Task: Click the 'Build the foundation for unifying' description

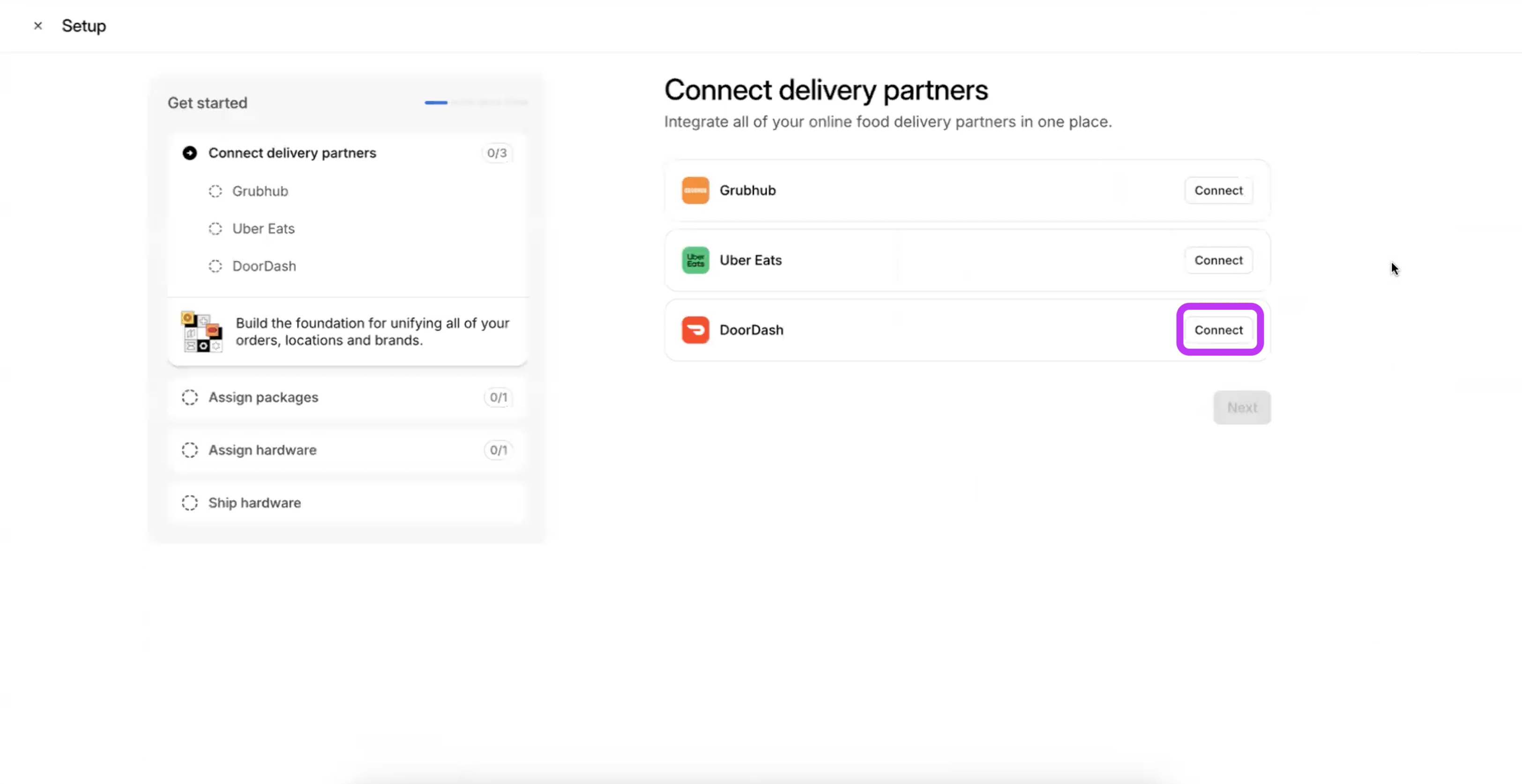Action: (x=372, y=332)
